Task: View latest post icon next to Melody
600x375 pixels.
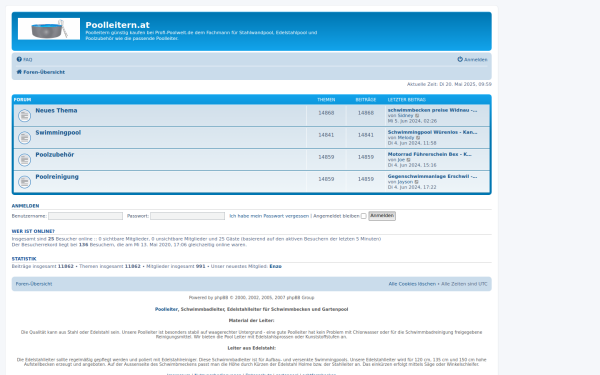Action: 418,138
